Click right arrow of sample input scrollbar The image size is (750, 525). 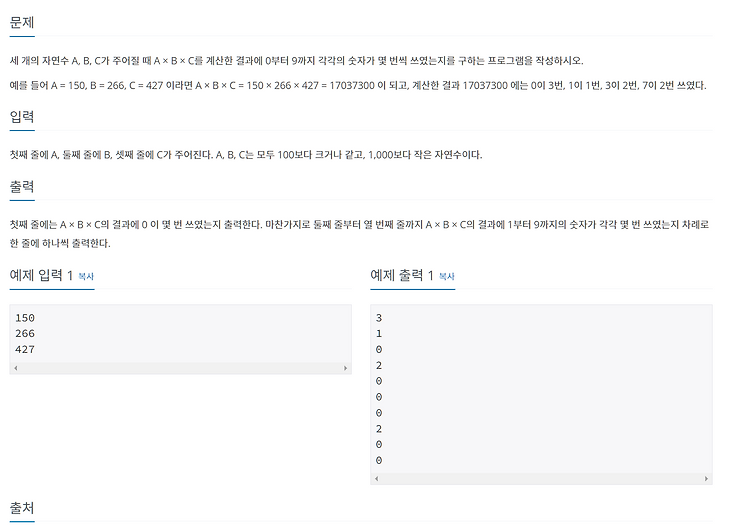(x=345, y=368)
